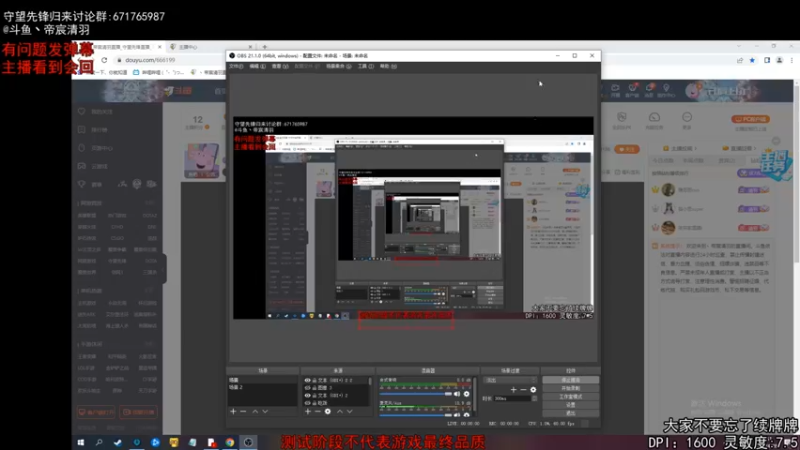Remove selected scene with minus button
This screenshot has height=450, width=800.
click(243, 411)
